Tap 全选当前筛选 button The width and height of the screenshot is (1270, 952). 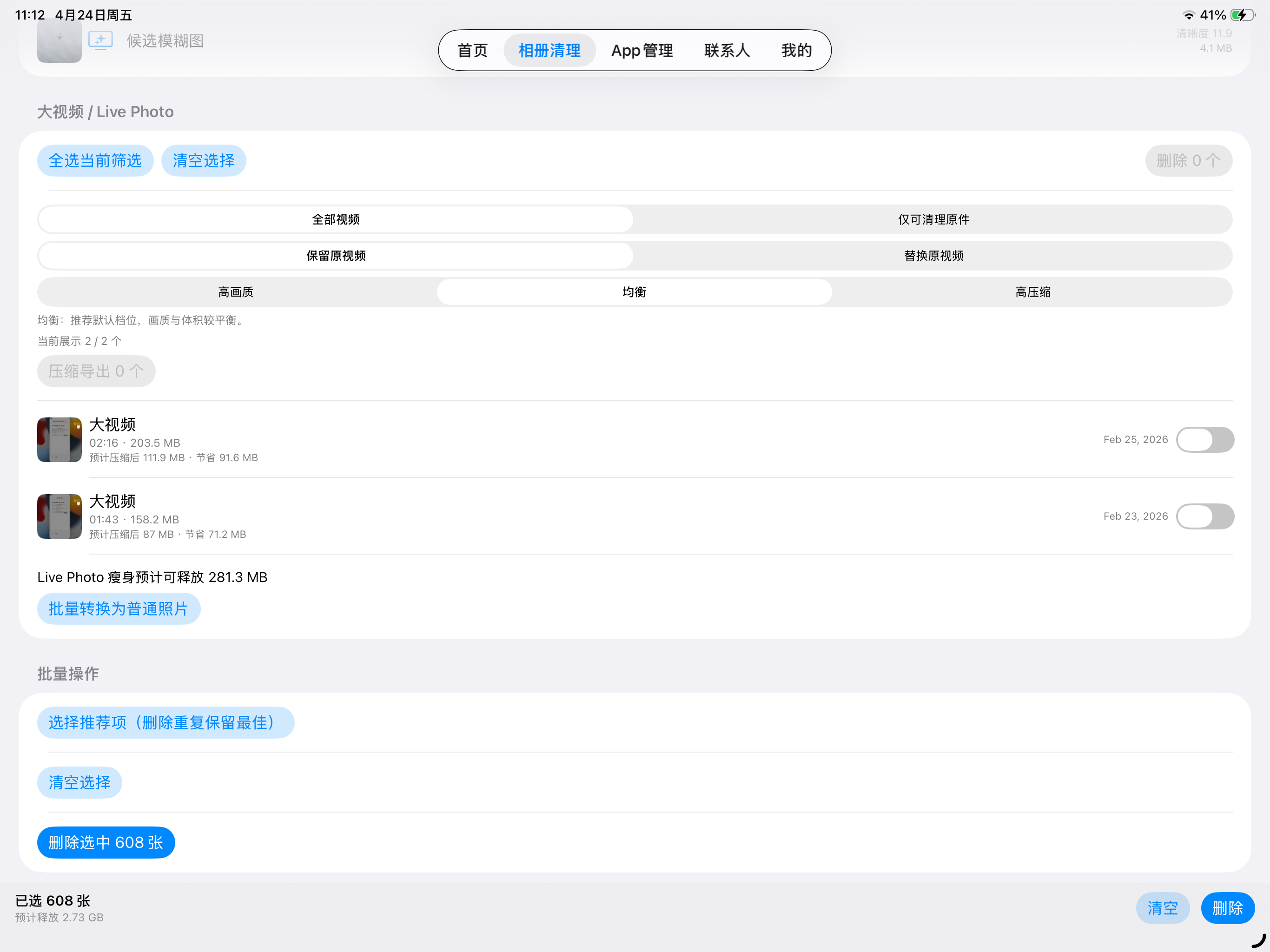pyautogui.click(x=95, y=161)
